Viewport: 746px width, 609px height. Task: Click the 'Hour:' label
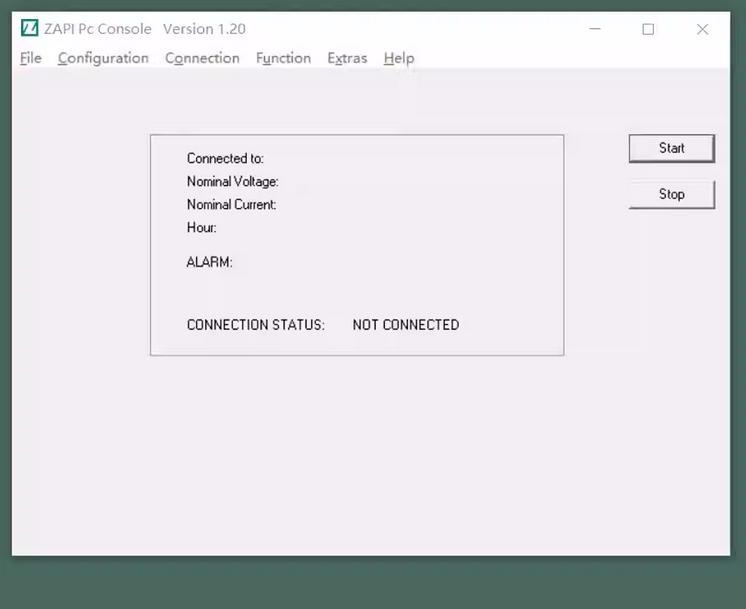[x=201, y=227]
